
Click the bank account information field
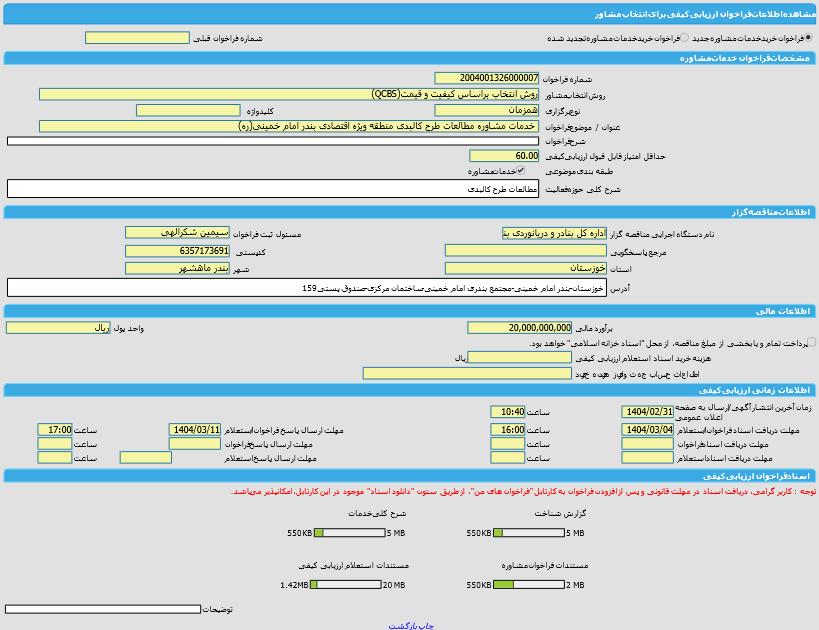click(x=467, y=373)
